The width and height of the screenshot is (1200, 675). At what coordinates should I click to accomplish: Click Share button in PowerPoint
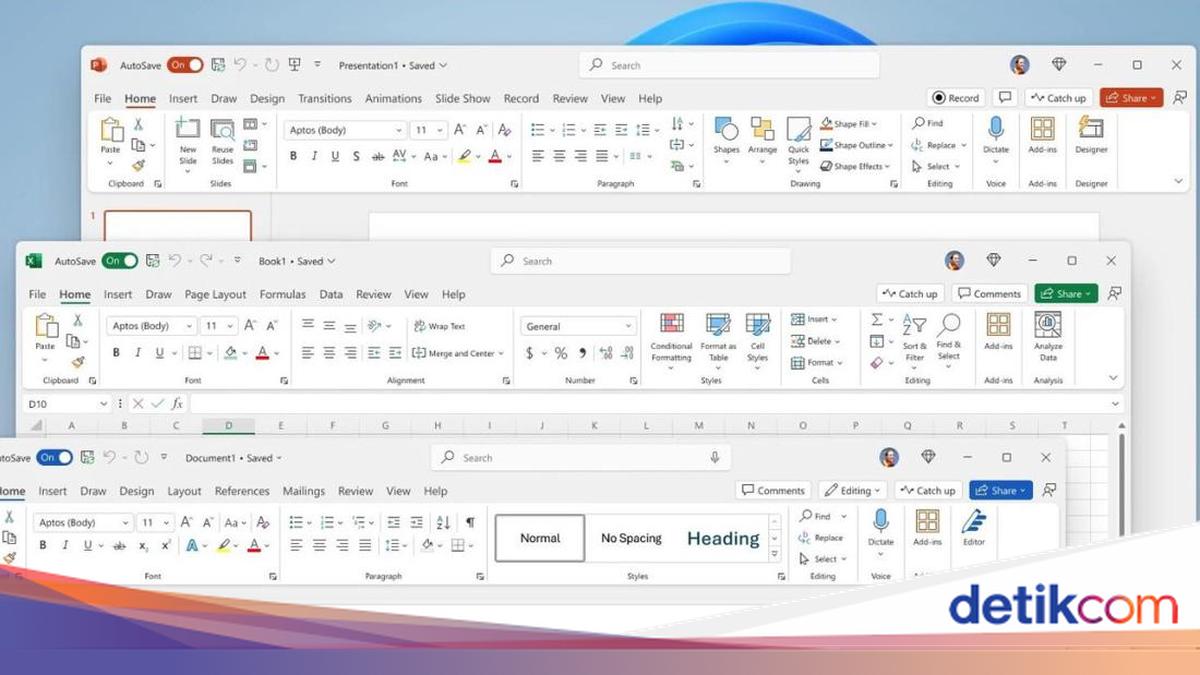point(1131,98)
